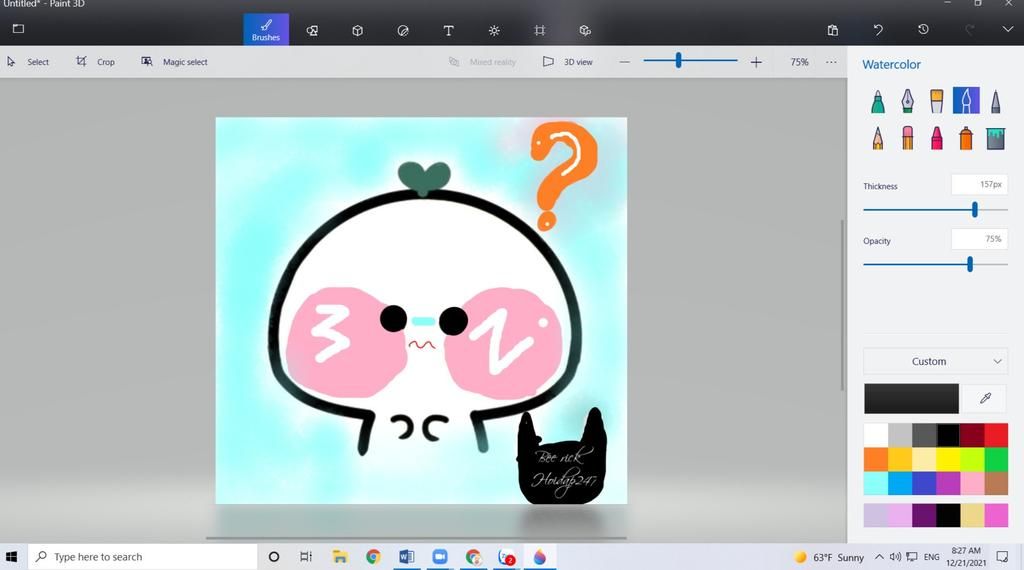Click the taskbar search box
Screen dimensions: 1024x570
(x=143, y=557)
